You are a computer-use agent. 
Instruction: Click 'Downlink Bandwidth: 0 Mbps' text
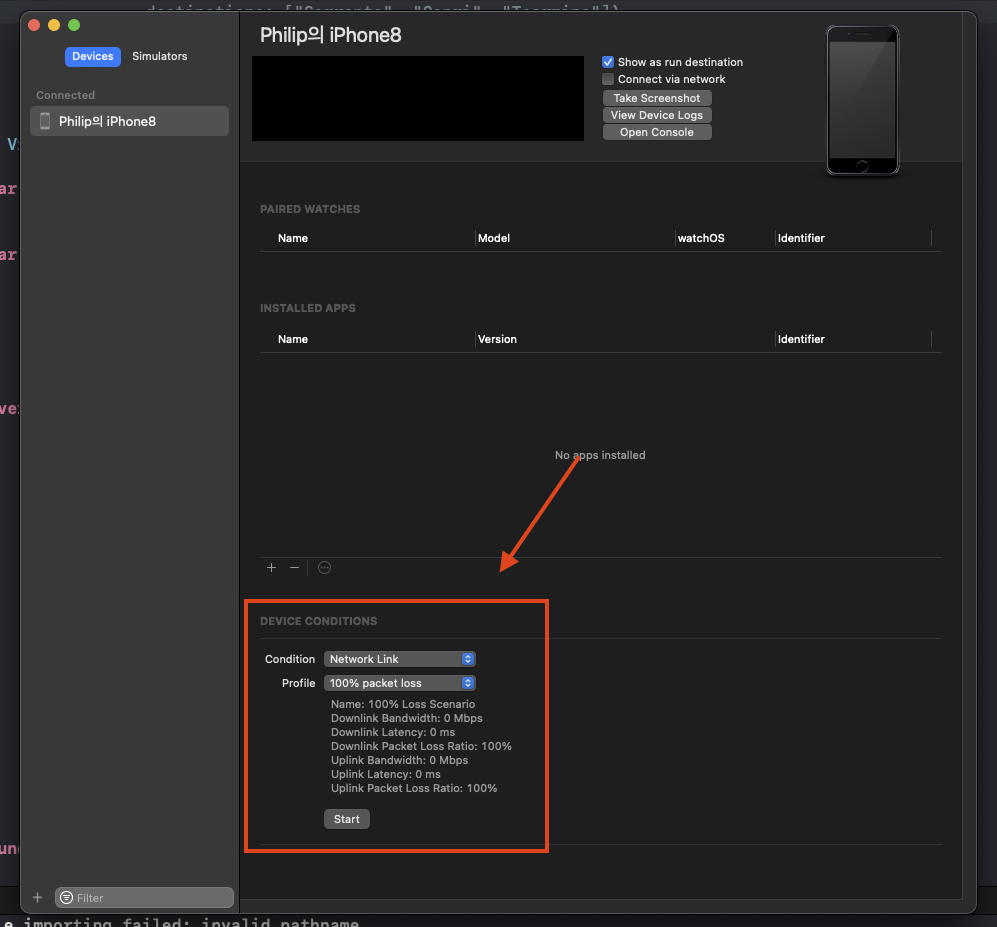[406, 718]
